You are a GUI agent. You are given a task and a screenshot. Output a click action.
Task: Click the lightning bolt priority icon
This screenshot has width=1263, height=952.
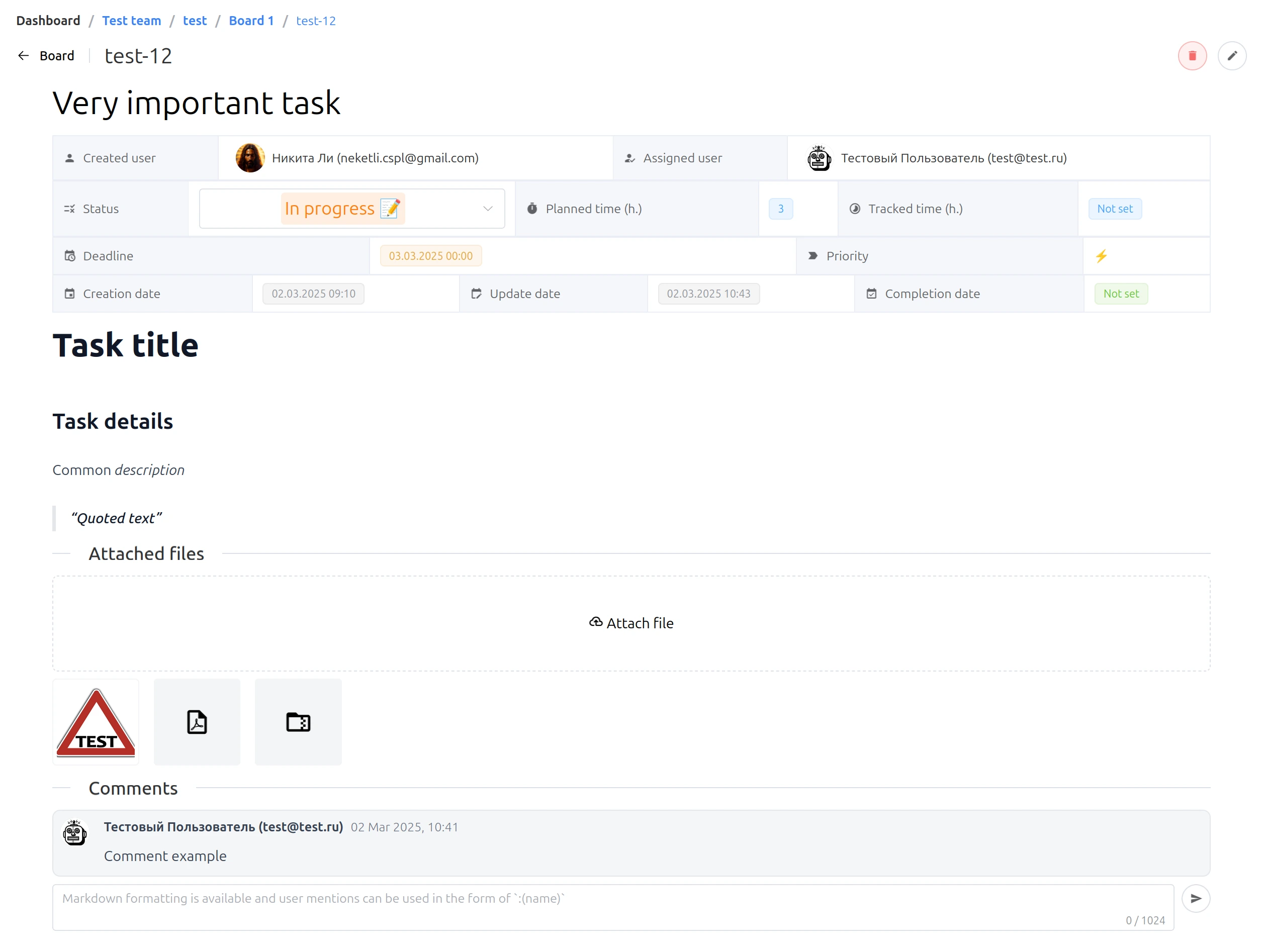click(1102, 256)
